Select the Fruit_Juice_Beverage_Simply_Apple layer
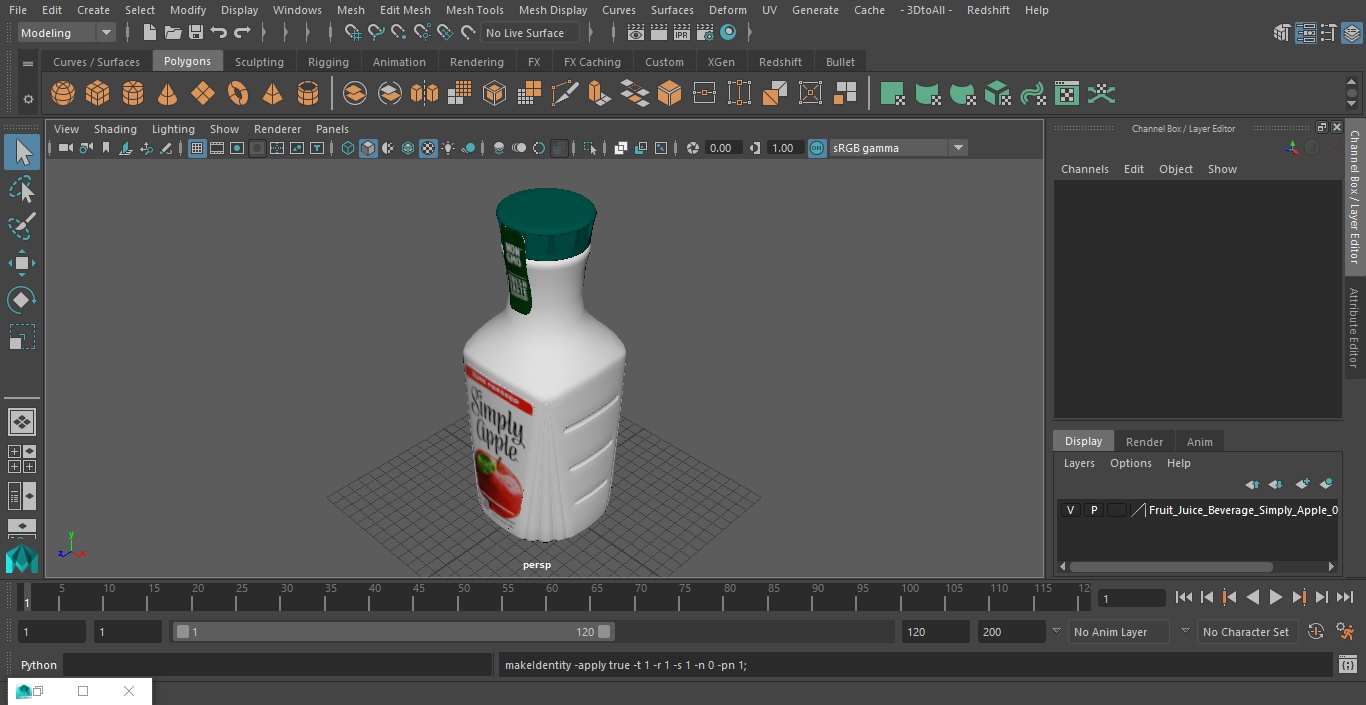This screenshot has height=705, width=1366. click(x=1242, y=510)
